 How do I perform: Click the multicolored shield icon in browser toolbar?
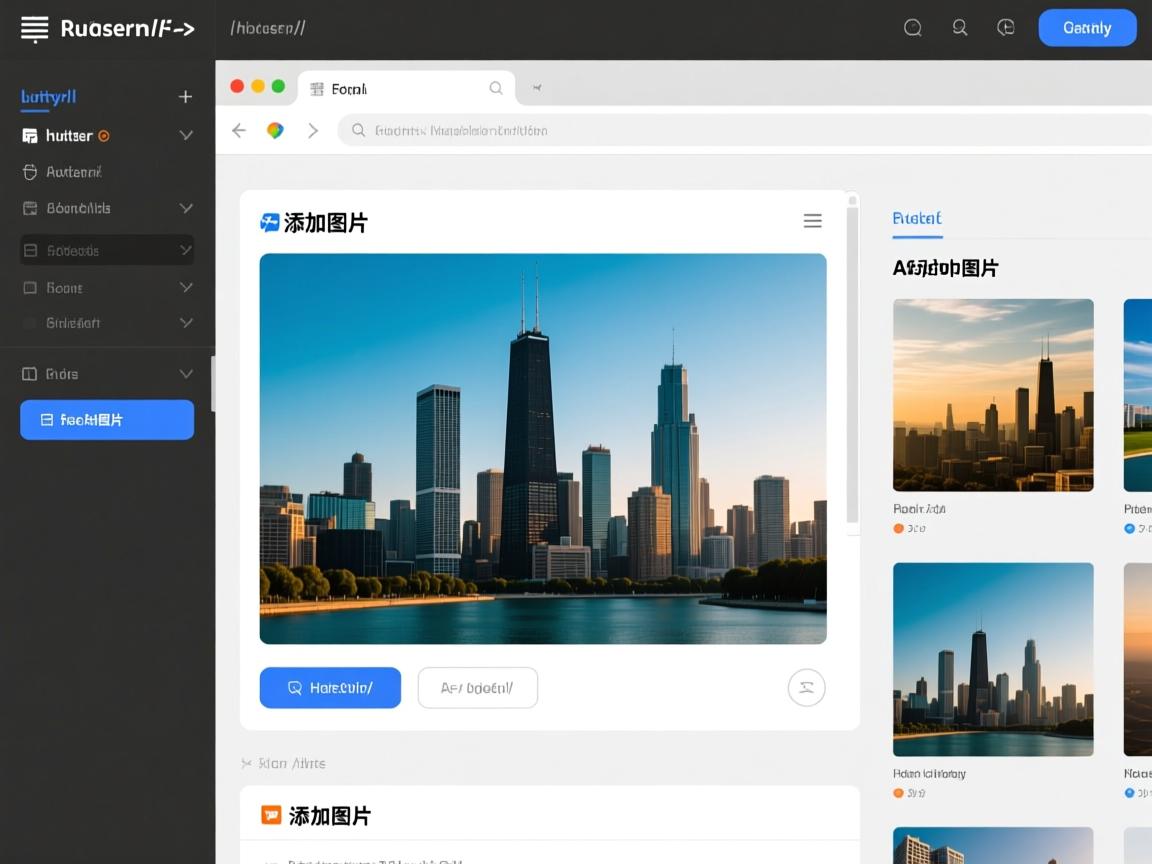pyautogui.click(x=275, y=131)
